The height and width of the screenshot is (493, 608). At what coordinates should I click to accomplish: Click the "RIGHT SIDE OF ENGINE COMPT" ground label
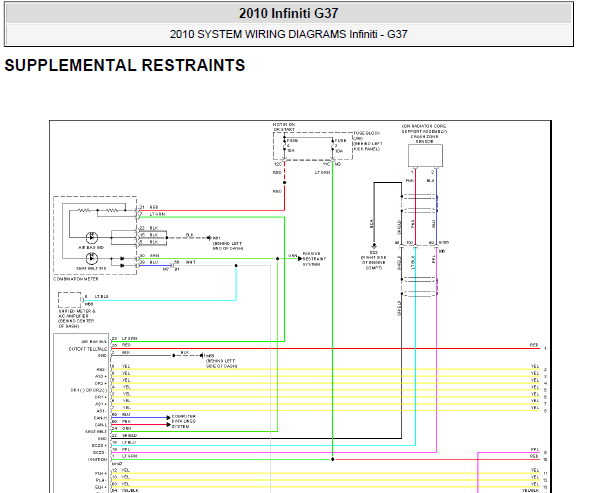tap(373, 263)
